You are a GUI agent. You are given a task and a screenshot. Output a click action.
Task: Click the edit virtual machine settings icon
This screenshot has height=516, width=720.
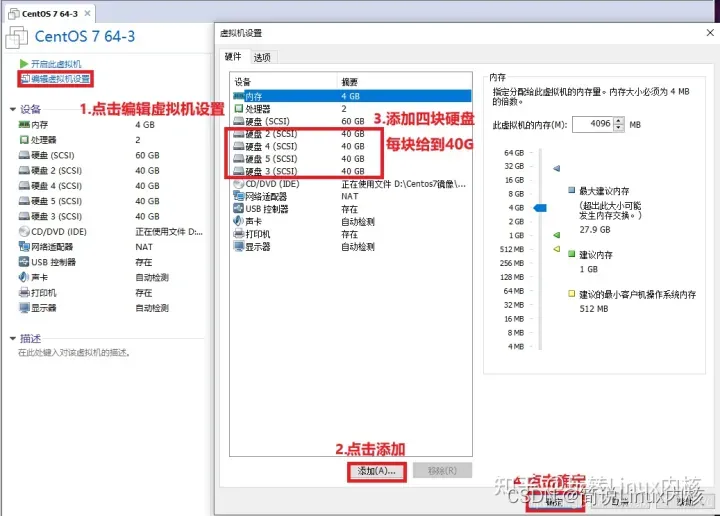[26, 79]
